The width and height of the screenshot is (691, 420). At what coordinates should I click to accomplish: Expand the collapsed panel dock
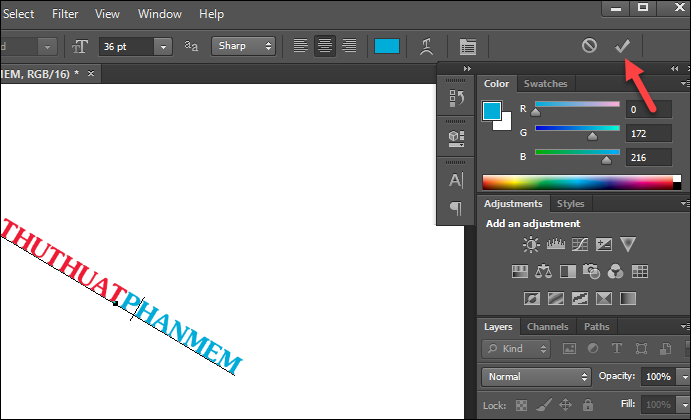[467, 68]
